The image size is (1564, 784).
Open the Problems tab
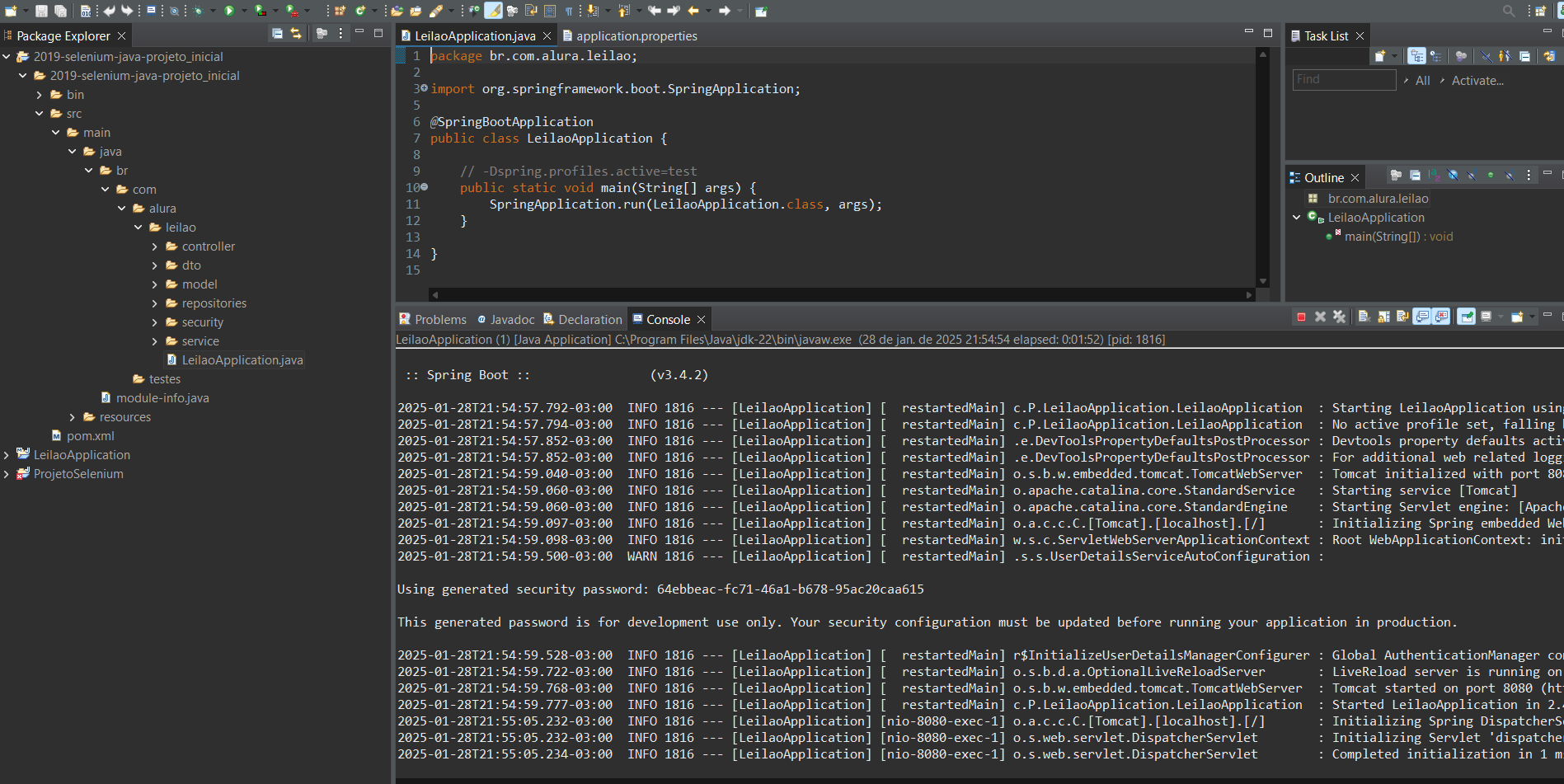pos(439,320)
